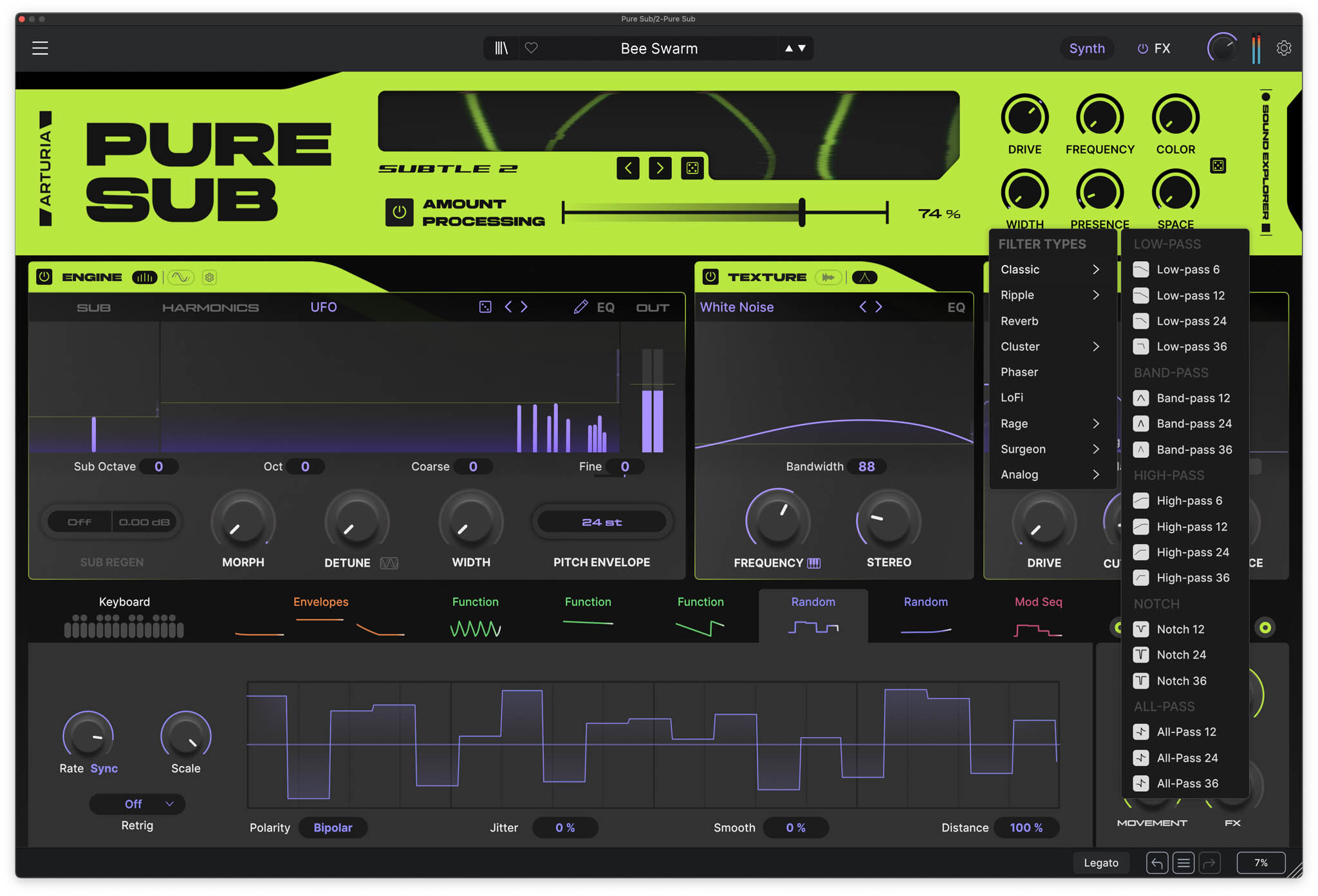
Task: Click the UFO pencil edit icon
Action: 580,307
